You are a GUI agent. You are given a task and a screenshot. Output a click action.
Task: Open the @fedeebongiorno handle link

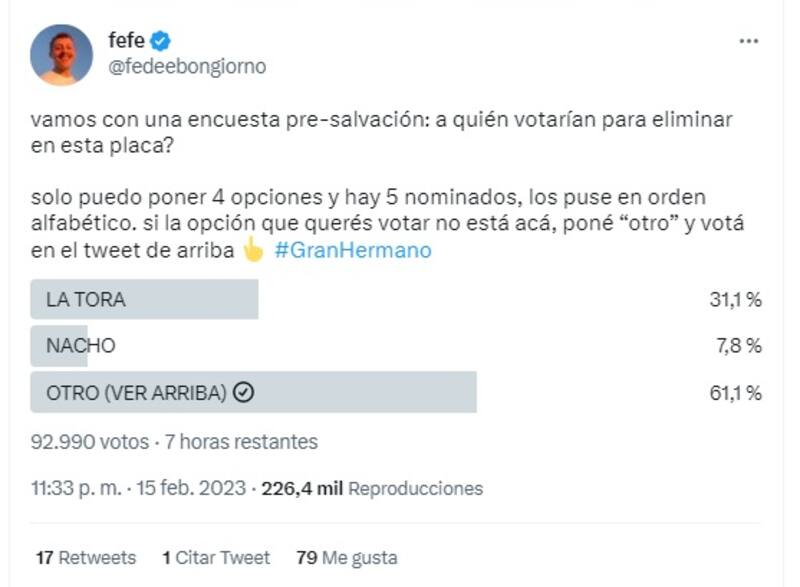[x=187, y=67]
